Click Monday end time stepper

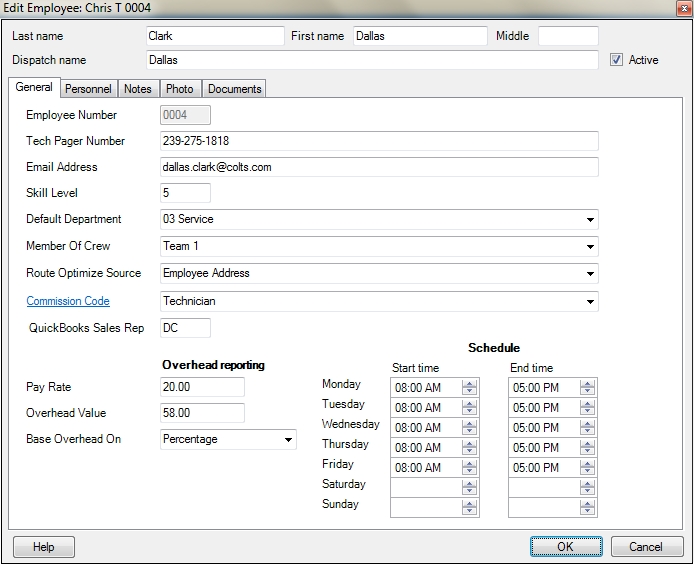tap(587, 388)
